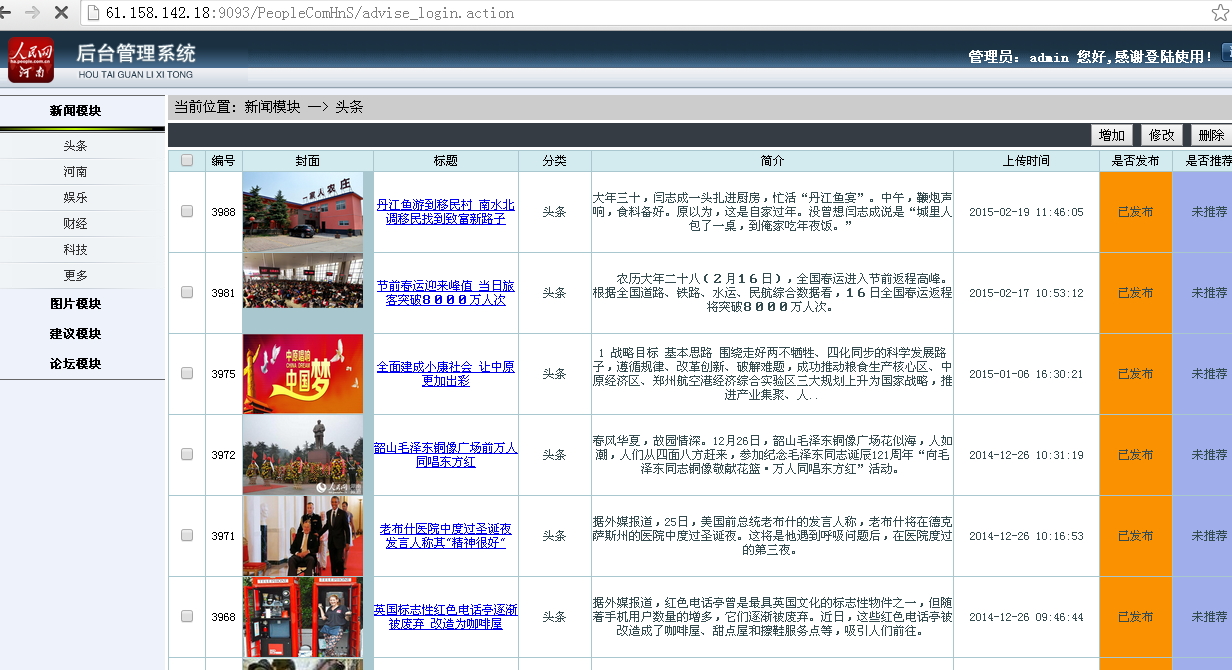
Task: Click the browser forward arrow
Action: click(x=33, y=13)
